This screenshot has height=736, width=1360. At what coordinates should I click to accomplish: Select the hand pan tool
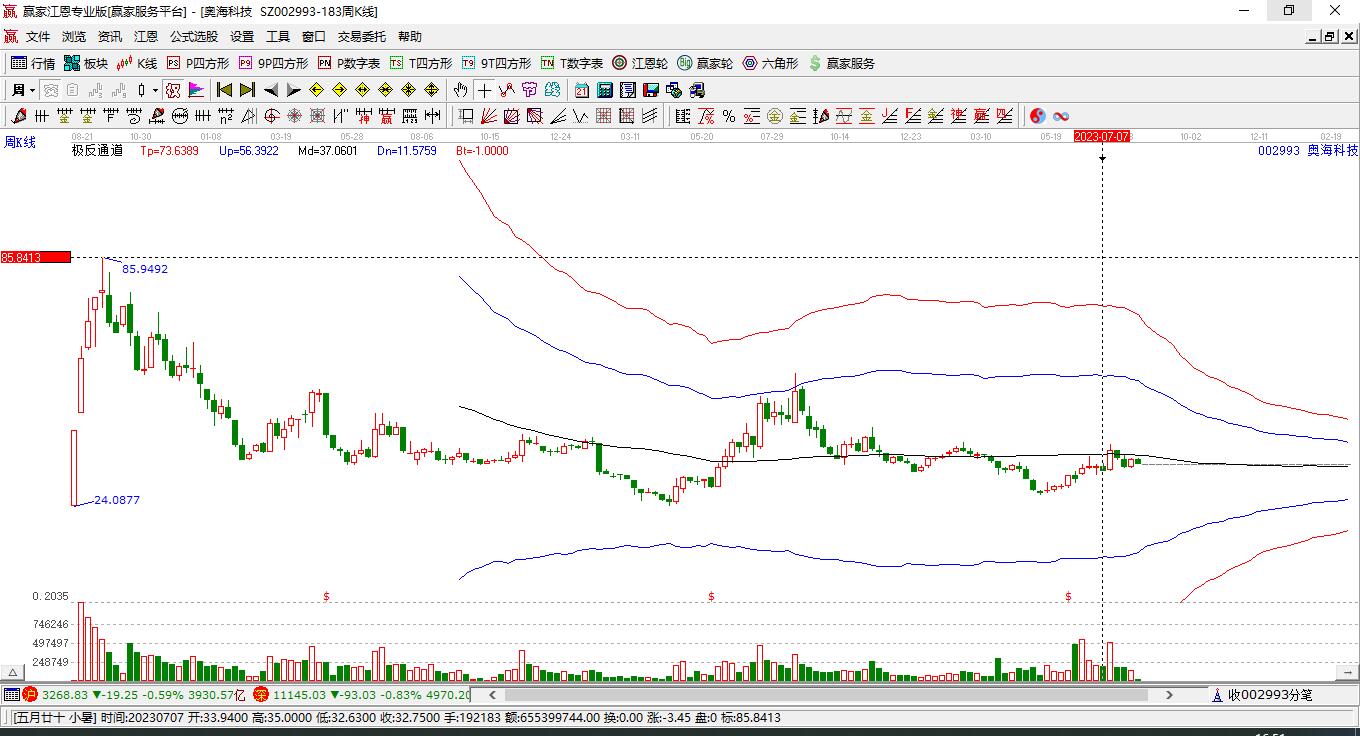[461, 90]
